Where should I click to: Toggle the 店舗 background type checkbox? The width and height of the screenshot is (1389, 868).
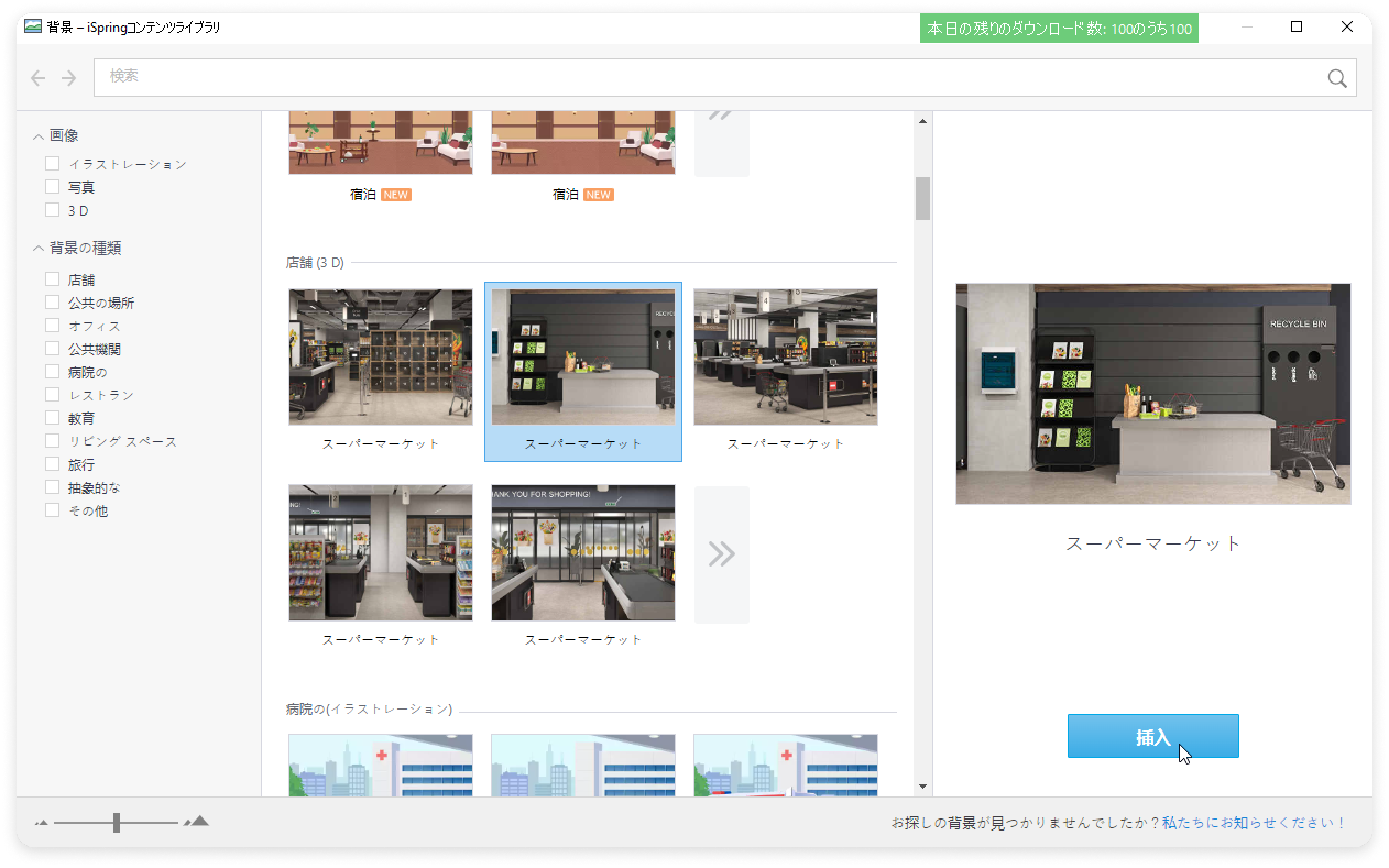pos(52,279)
